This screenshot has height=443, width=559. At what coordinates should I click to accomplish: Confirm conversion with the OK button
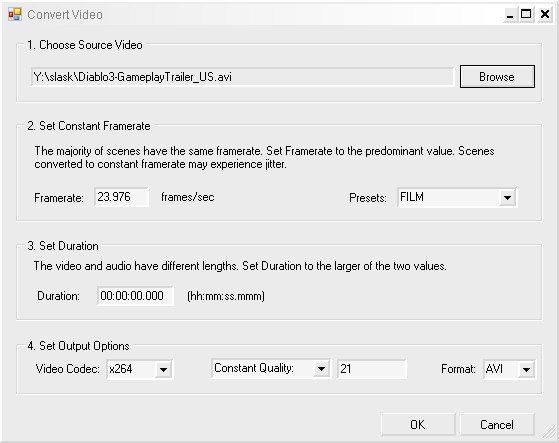tap(418, 424)
